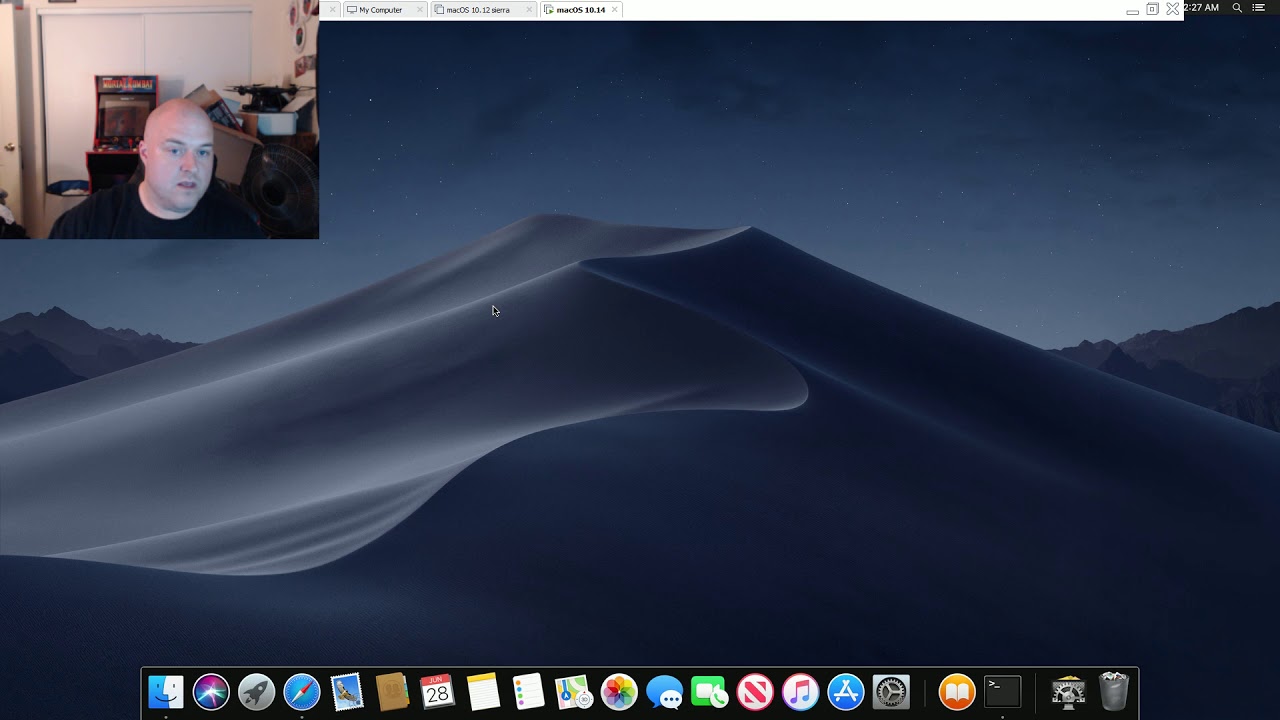Viewport: 1280px width, 720px height.
Task: Open System Preferences gear icon
Action: 890,692
